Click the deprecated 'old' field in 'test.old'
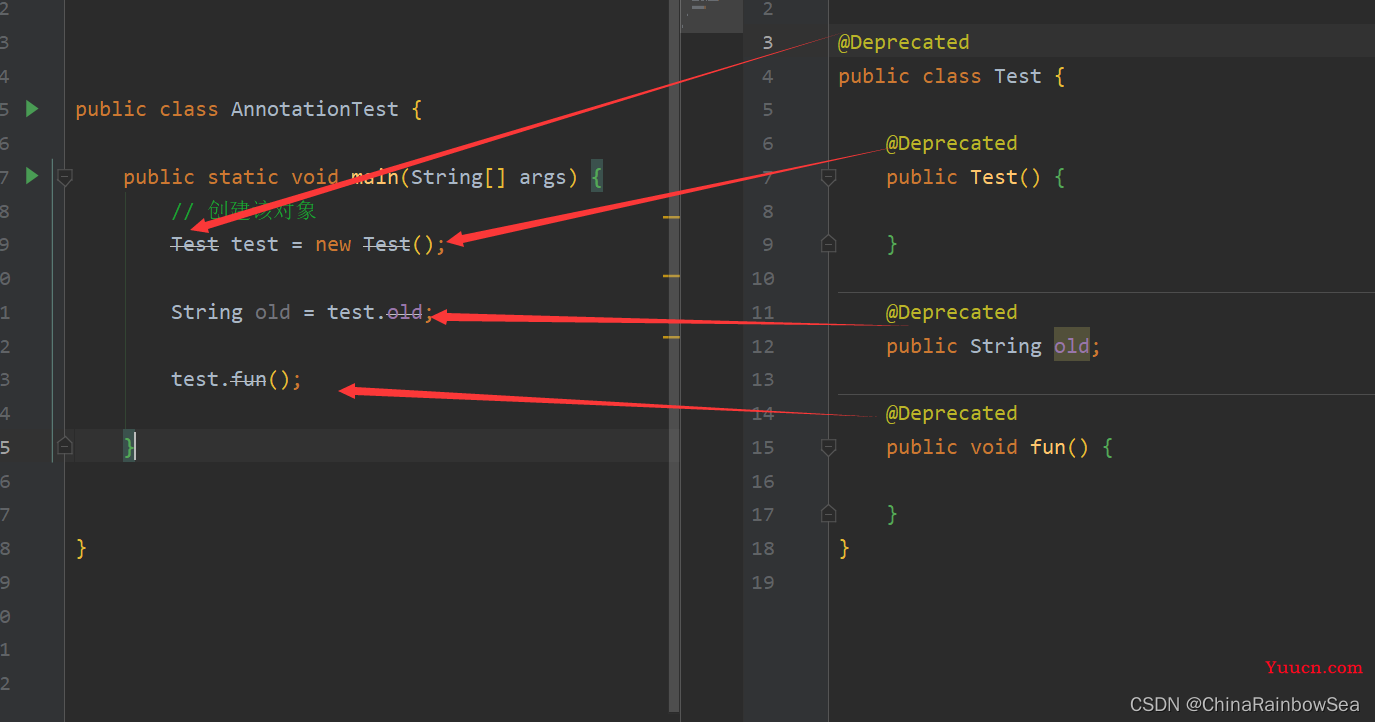The image size is (1375, 722). [405, 312]
